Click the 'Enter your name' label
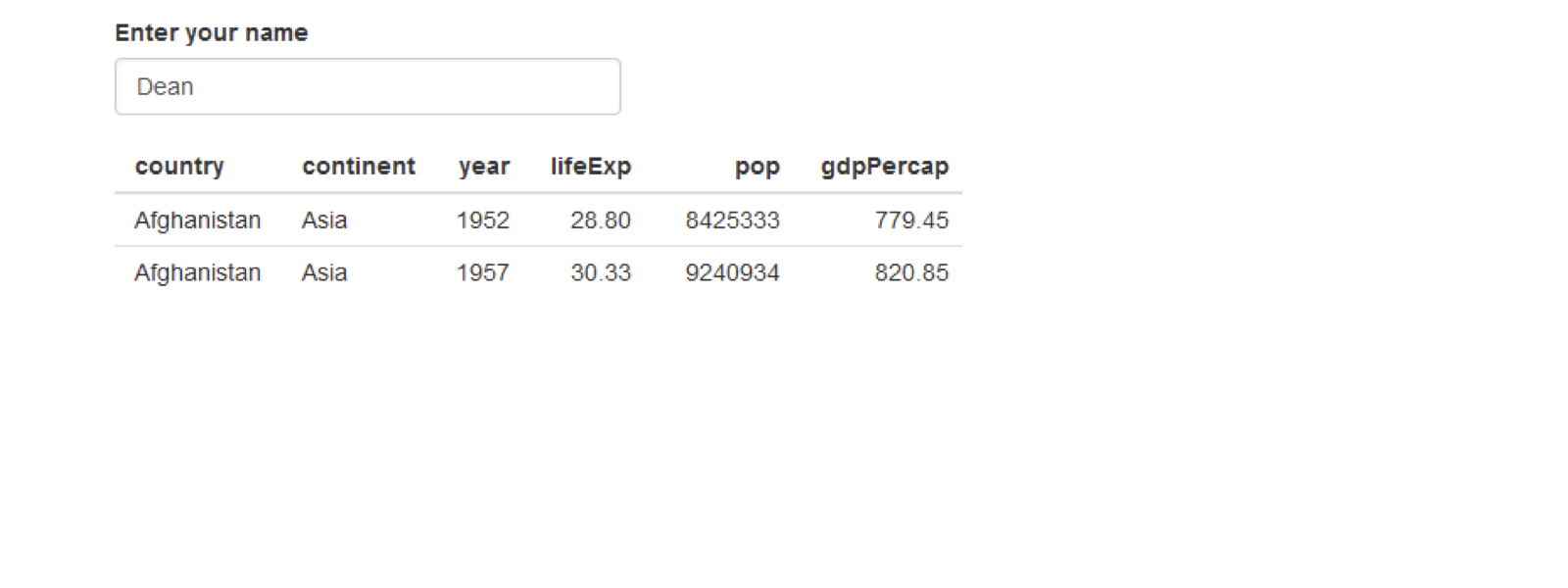The image size is (1568, 588). coord(212,32)
